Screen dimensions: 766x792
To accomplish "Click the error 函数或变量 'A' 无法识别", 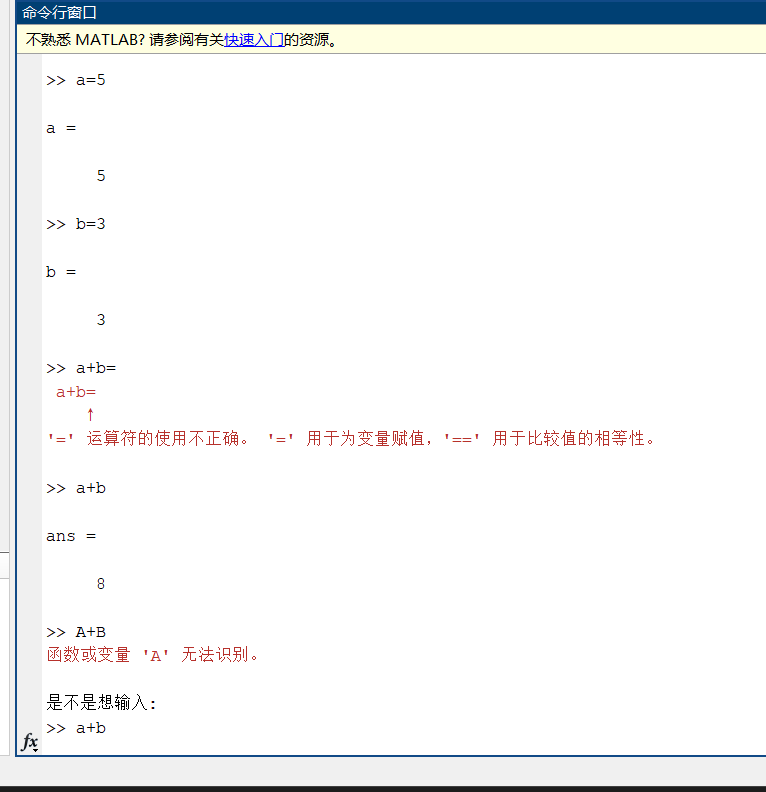I will (152, 655).
